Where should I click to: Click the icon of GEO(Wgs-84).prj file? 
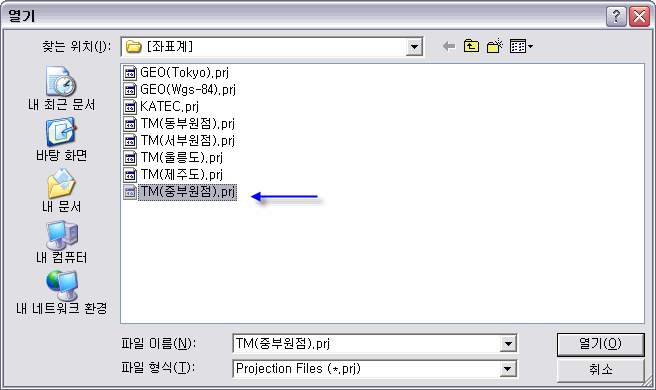tap(130, 90)
